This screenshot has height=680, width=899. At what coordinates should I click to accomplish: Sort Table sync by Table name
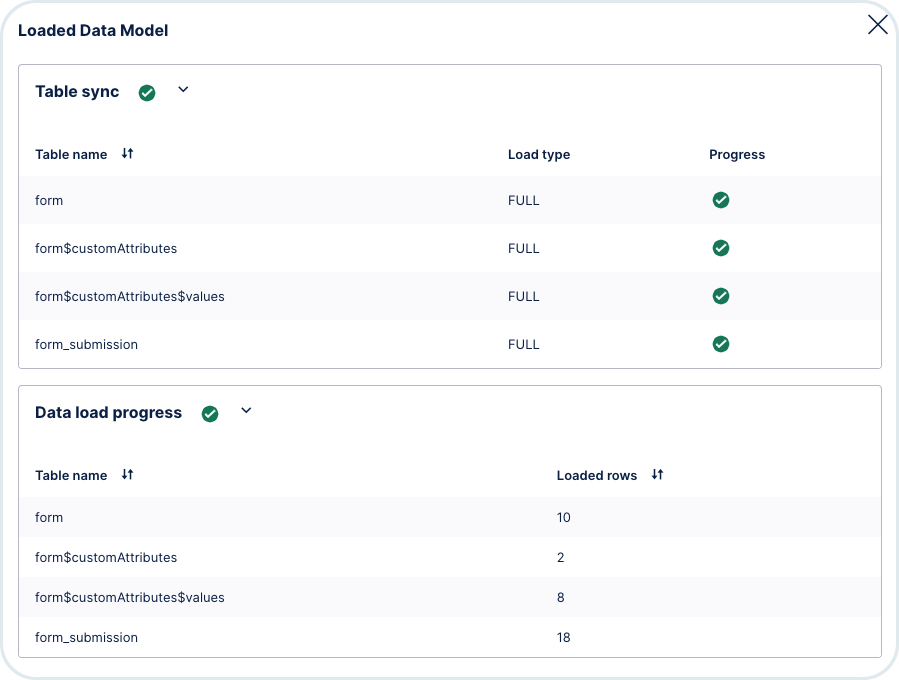[127, 154]
